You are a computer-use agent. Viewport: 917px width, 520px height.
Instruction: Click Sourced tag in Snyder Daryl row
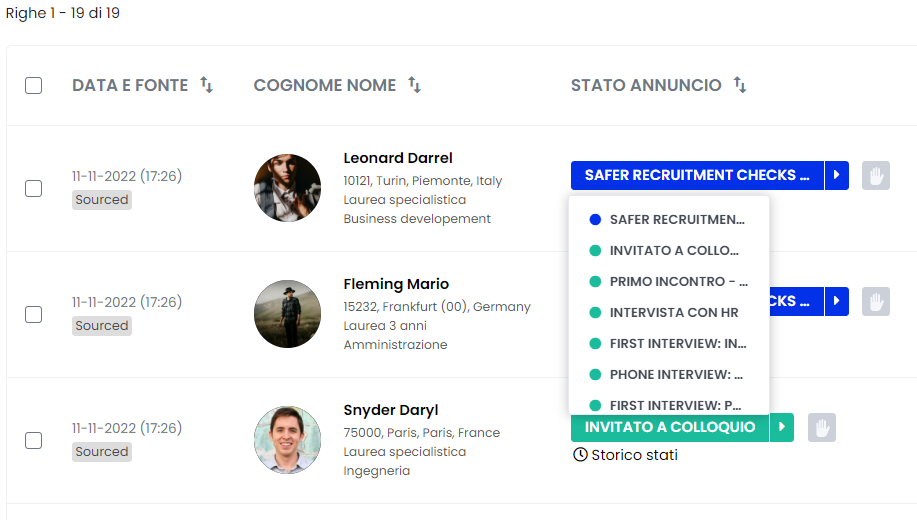pyautogui.click(x=102, y=452)
